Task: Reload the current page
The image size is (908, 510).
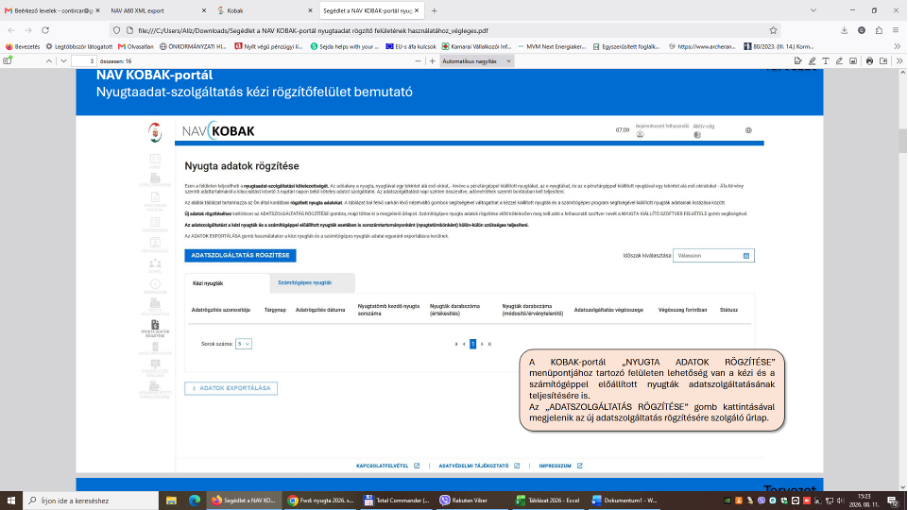Action: coord(45,30)
